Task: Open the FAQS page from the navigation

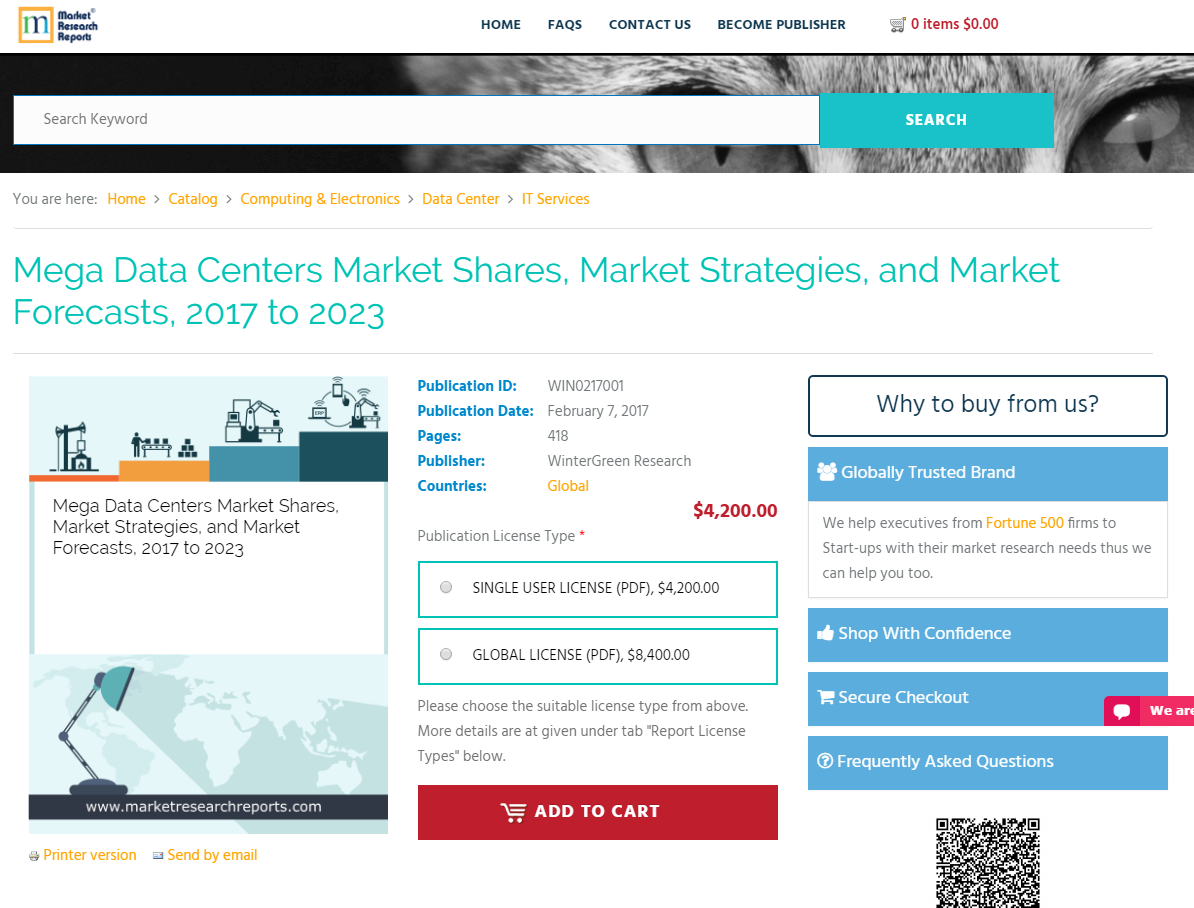Action: [x=564, y=24]
